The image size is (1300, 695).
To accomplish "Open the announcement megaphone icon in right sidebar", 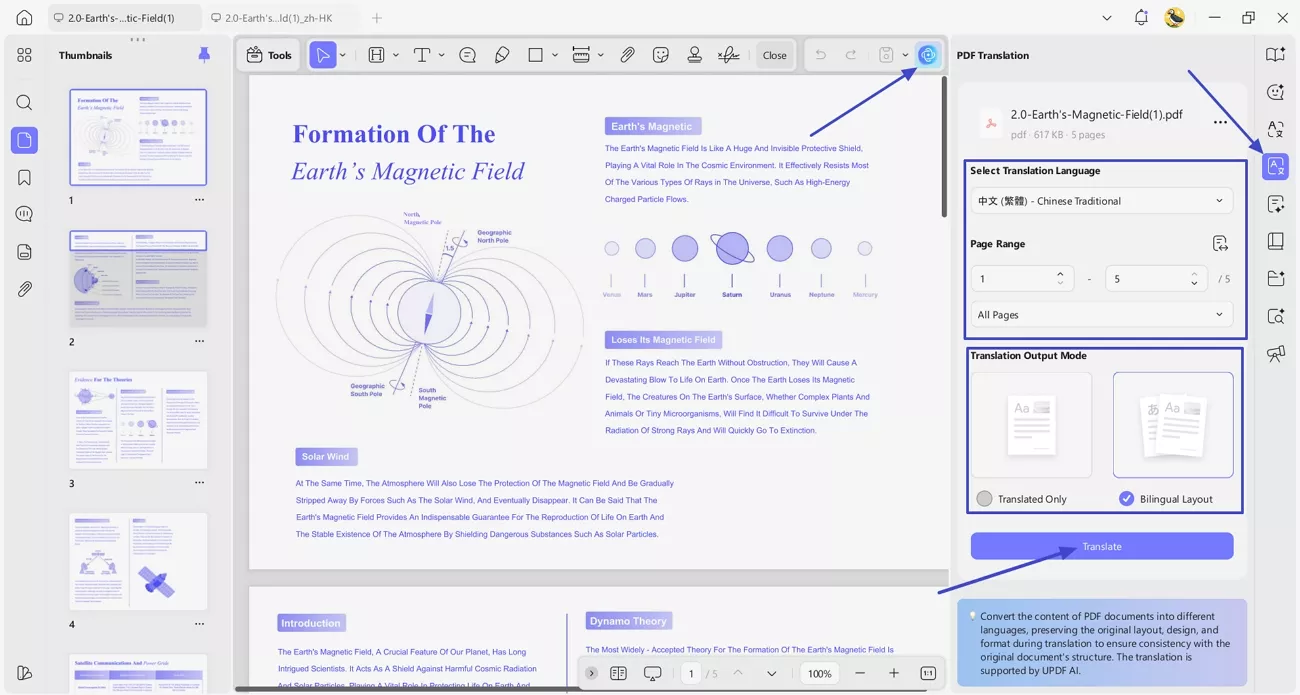I will [x=1275, y=353].
